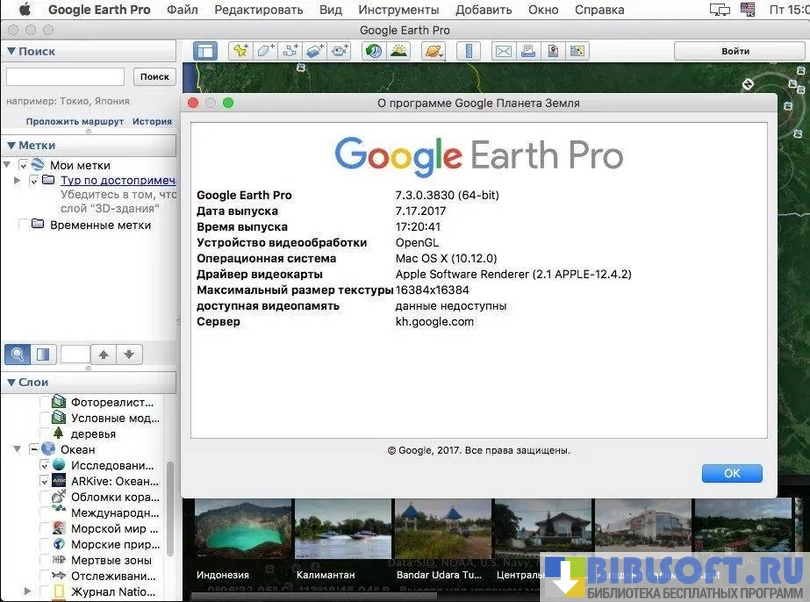Image resolution: width=810 pixels, height=602 pixels.
Task: Open the planet switcher icon
Action: click(432, 51)
